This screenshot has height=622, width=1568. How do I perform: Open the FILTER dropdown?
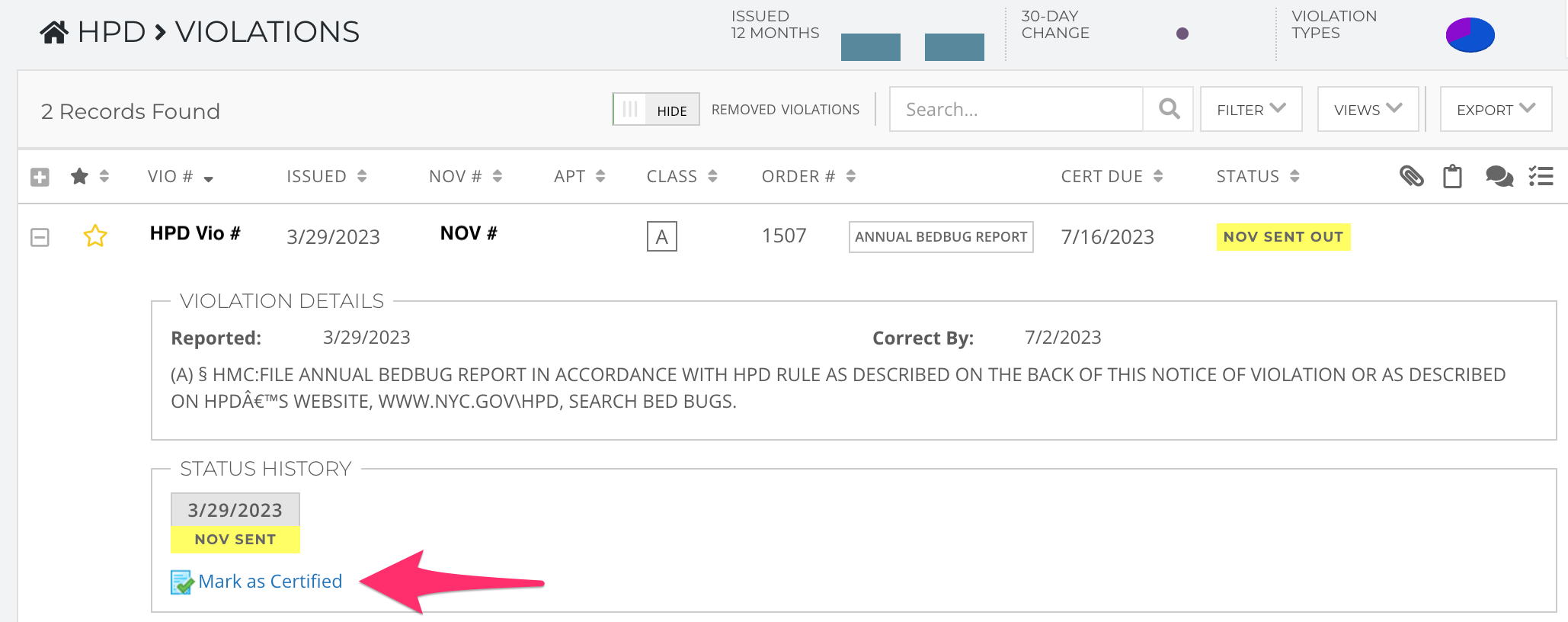coord(1251,109)
